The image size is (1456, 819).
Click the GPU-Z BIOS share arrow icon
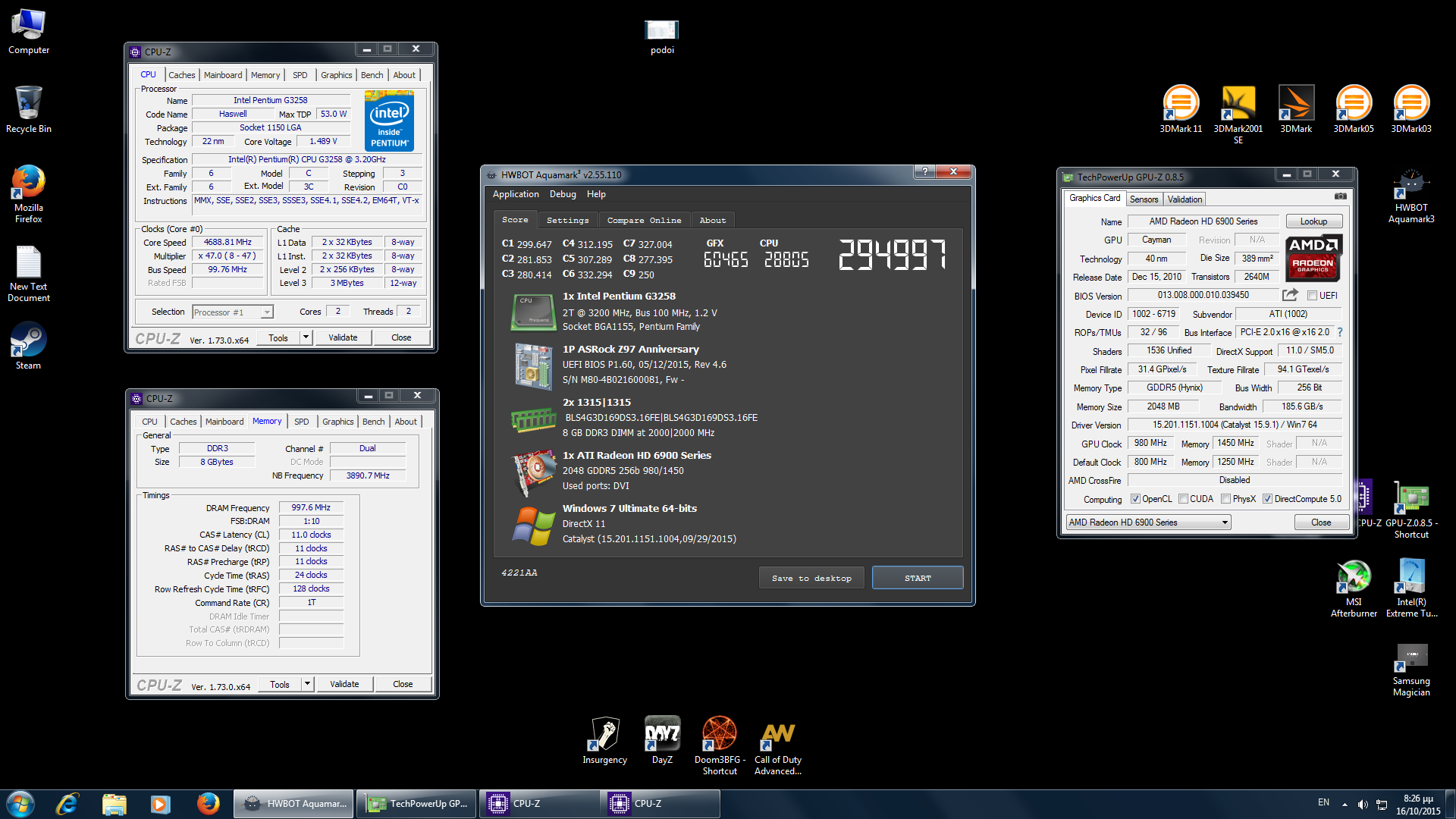pos(1290,295)
